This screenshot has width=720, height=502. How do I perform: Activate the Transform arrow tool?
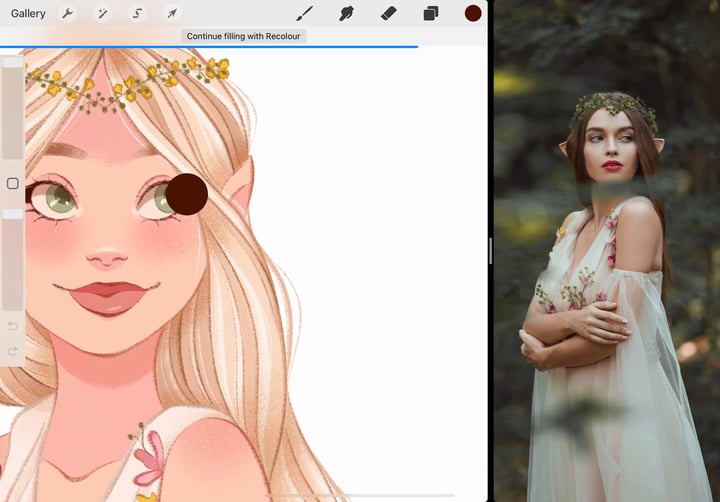click(x=172, y=14)
